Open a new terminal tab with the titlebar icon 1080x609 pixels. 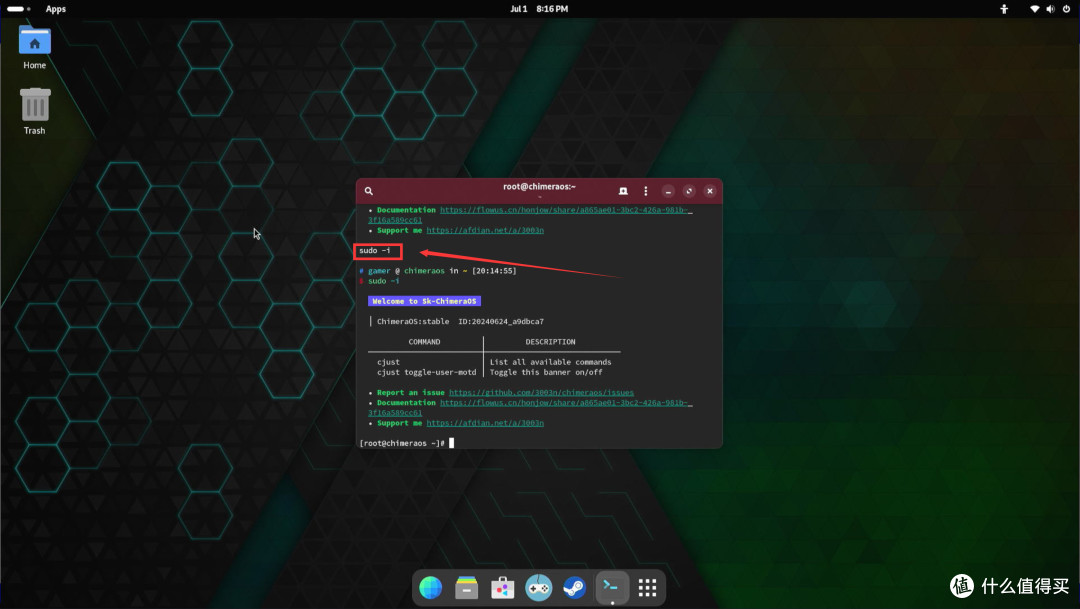pos(623,191)
